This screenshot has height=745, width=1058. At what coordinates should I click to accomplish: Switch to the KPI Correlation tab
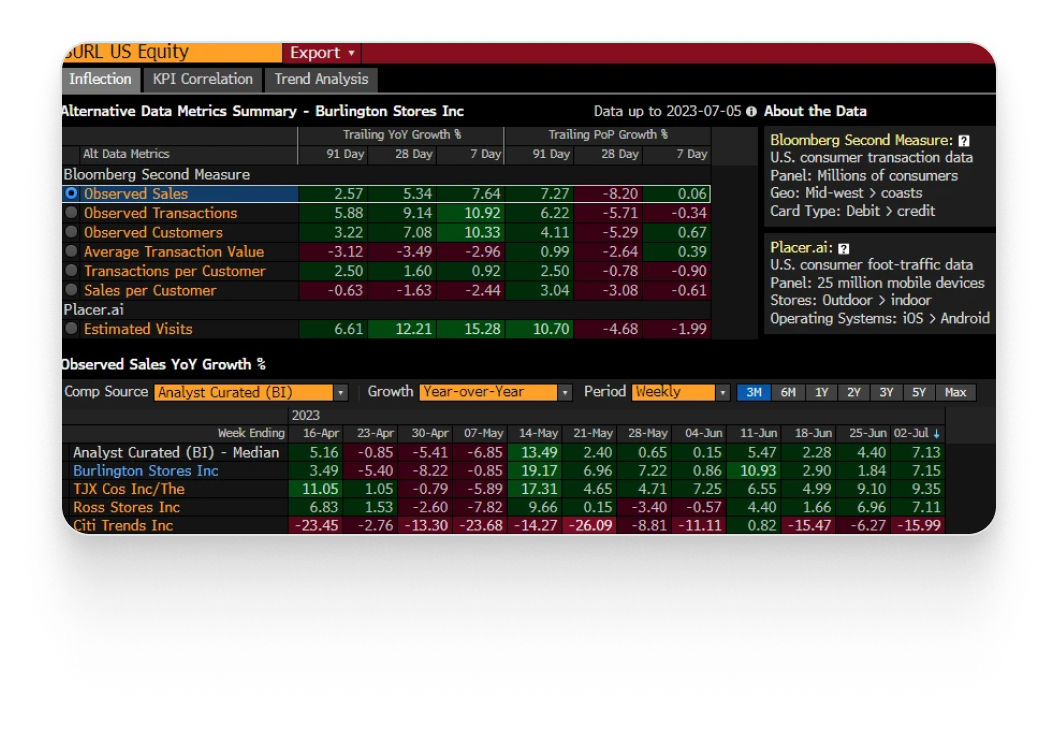click(202, 79)
